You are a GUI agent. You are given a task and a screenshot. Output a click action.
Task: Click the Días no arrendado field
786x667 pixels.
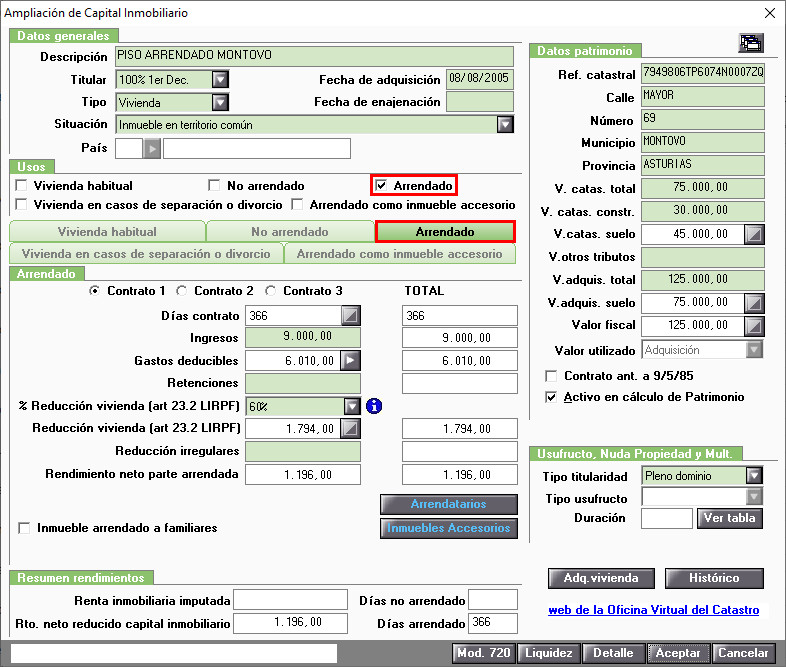493,599
